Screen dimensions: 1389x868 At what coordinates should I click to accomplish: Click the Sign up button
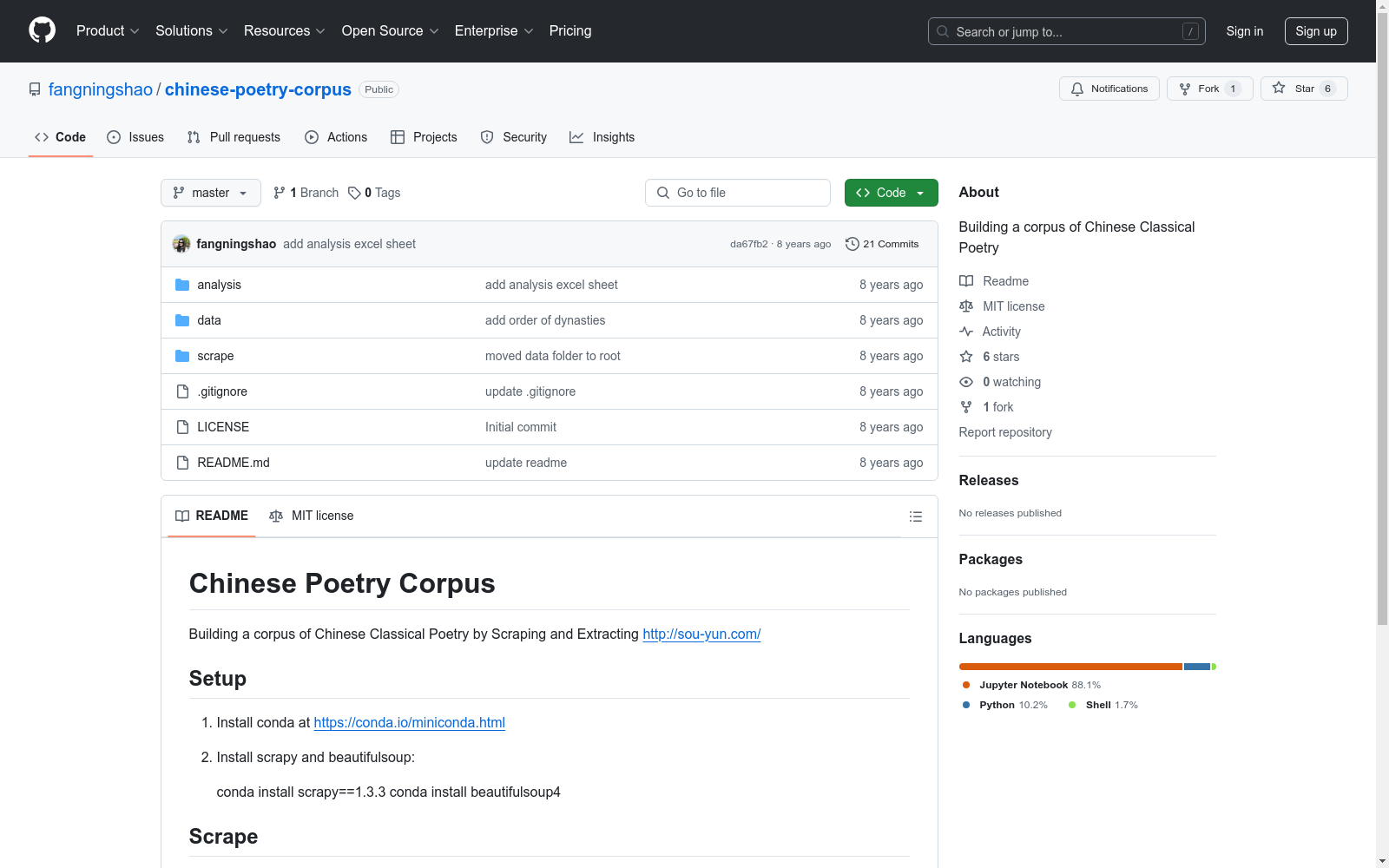click(1316, 31)
